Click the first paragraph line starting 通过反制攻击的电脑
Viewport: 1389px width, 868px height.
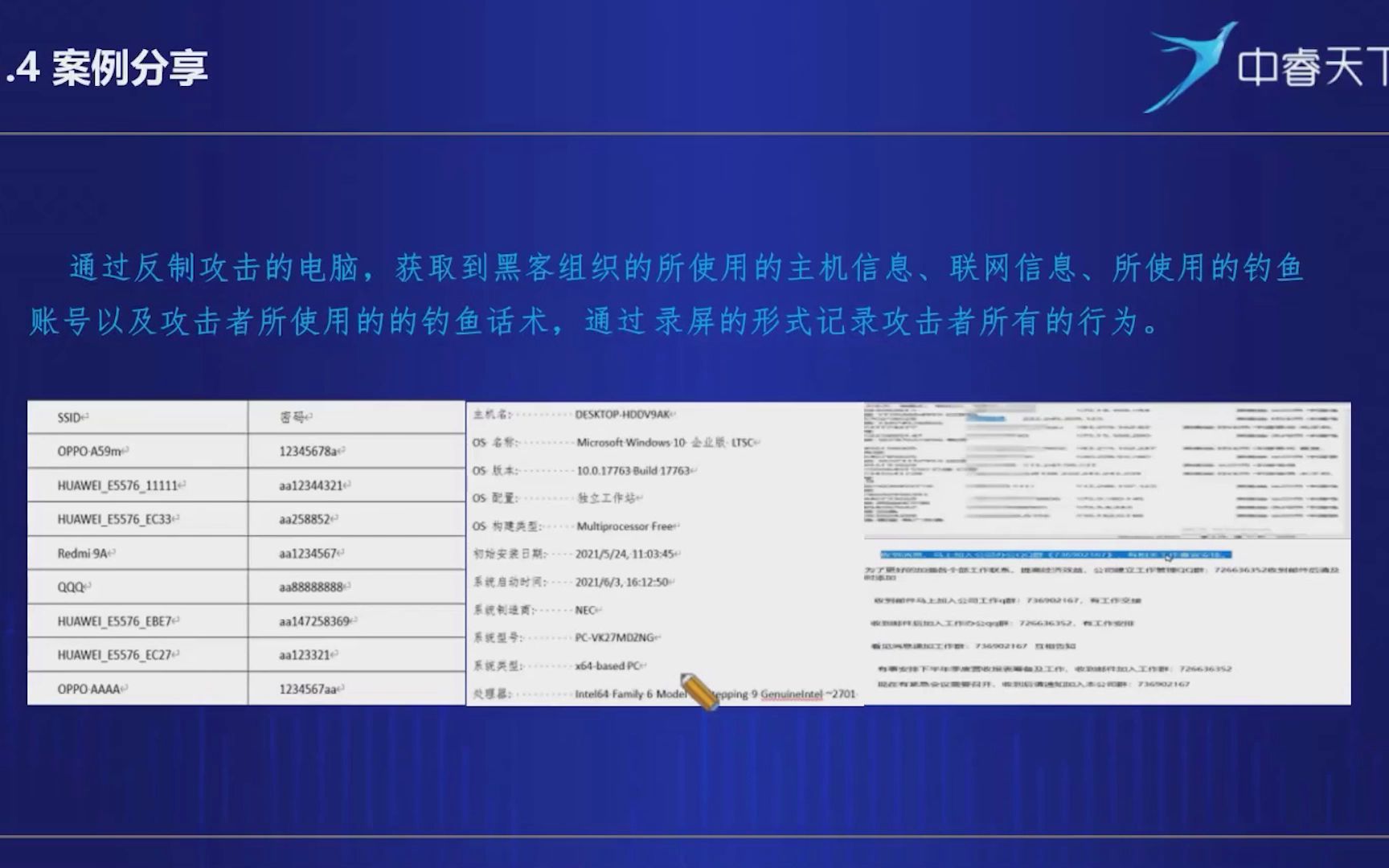coord(686,268)
